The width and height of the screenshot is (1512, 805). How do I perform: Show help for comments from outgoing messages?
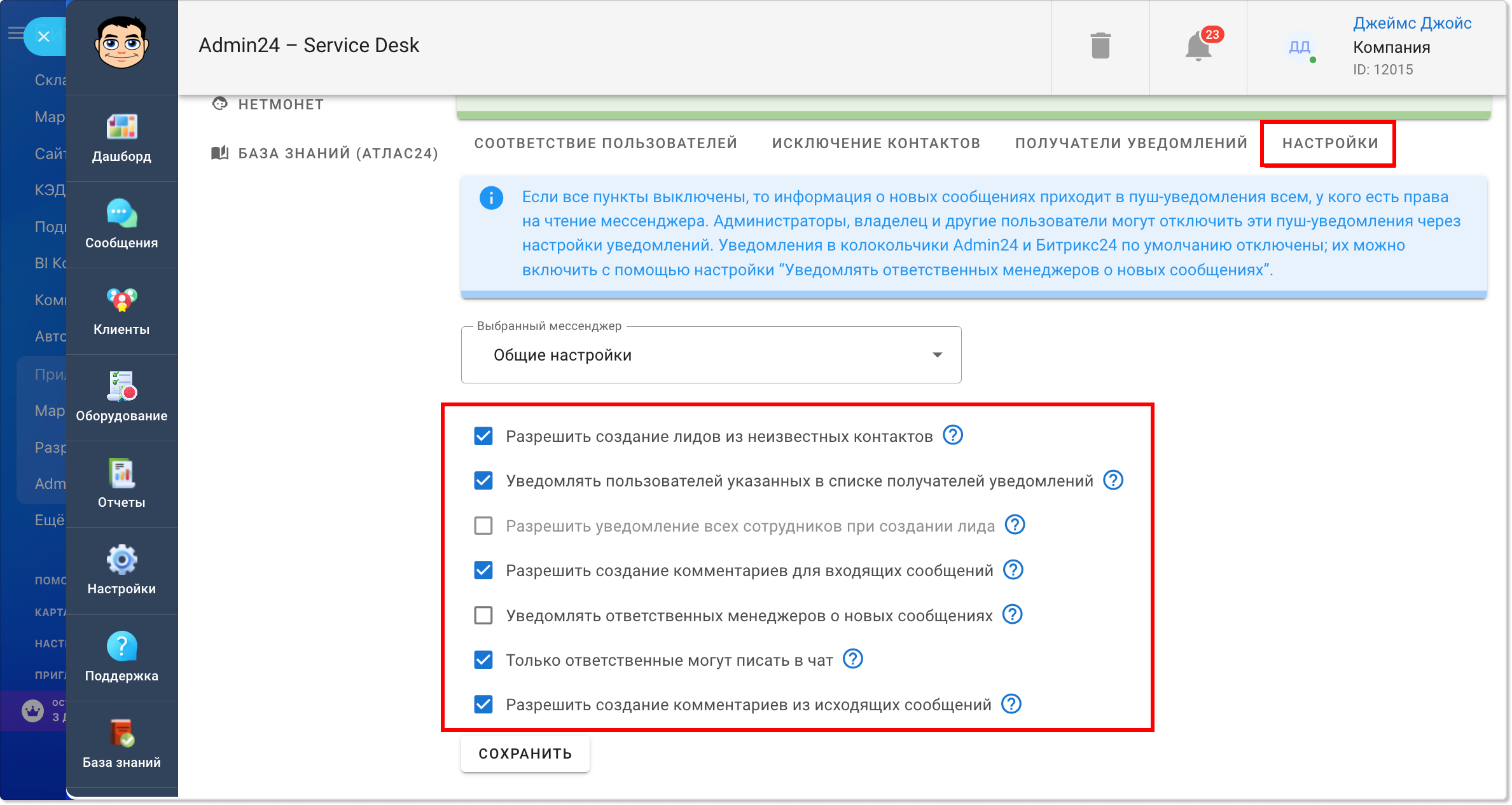1011,704
